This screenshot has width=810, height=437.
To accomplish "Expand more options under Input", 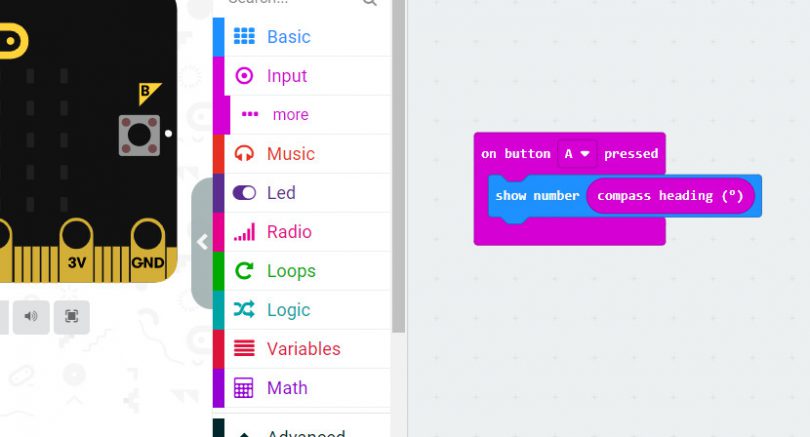I will coord(290,115).
